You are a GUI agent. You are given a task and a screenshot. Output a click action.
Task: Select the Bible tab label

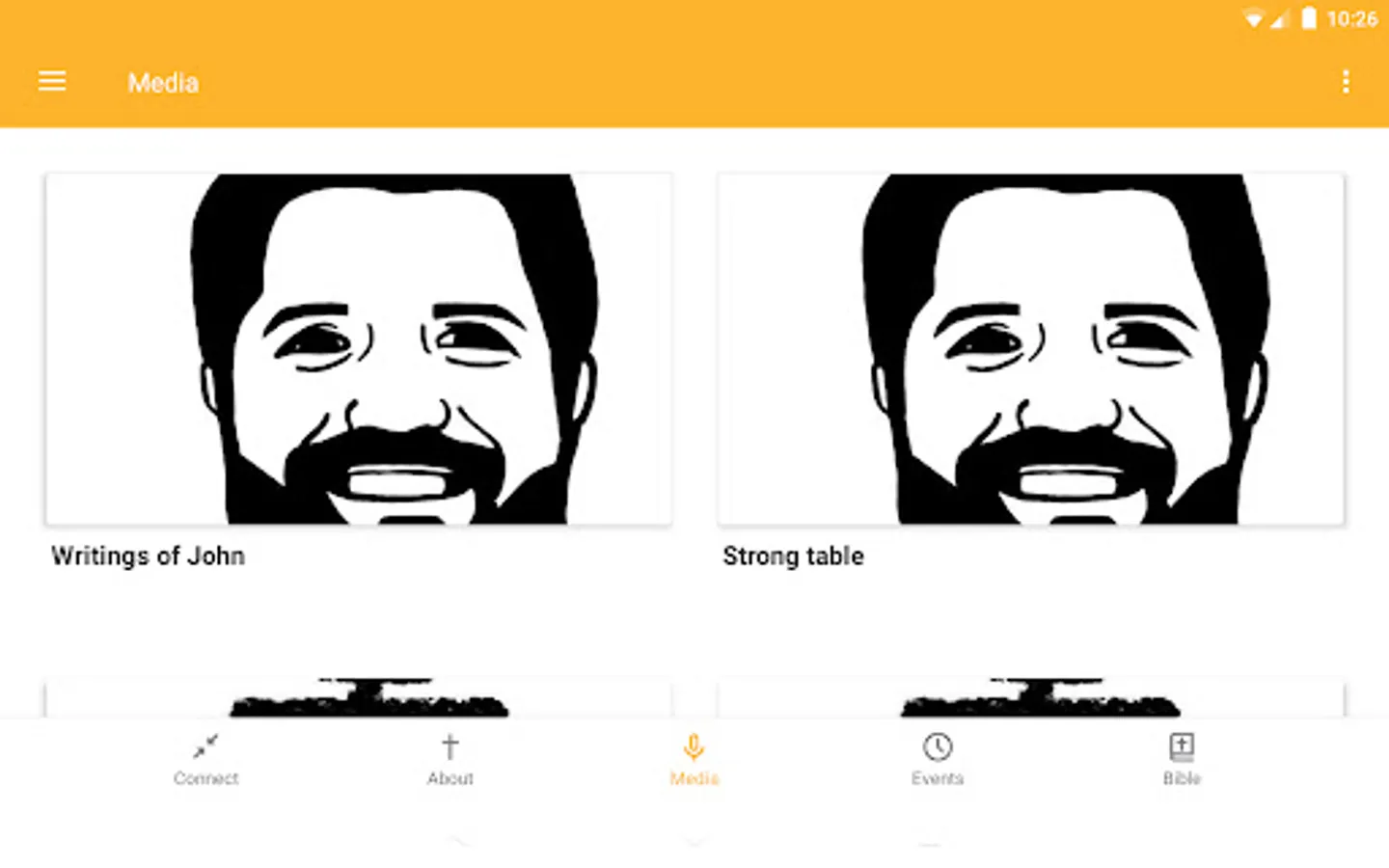tap(1182, 778)
